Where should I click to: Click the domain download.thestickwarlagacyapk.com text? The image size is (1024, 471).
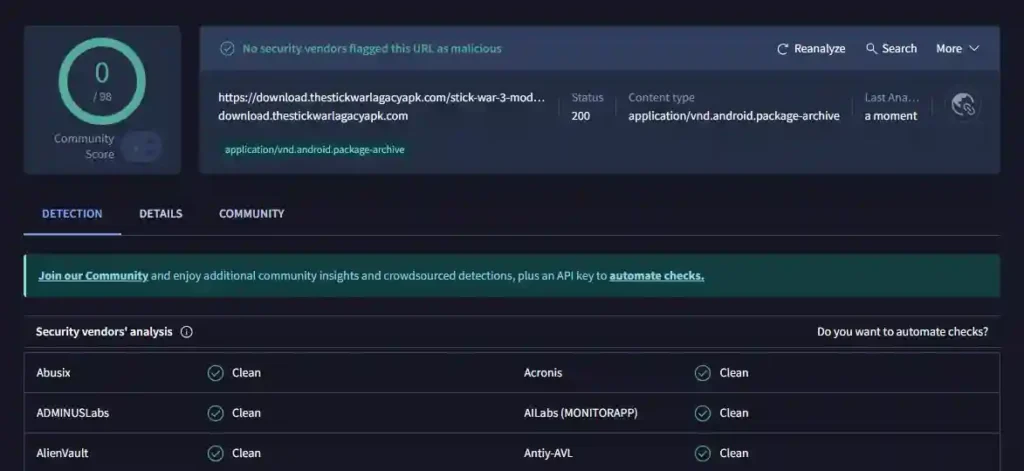[x=313, y=116]
